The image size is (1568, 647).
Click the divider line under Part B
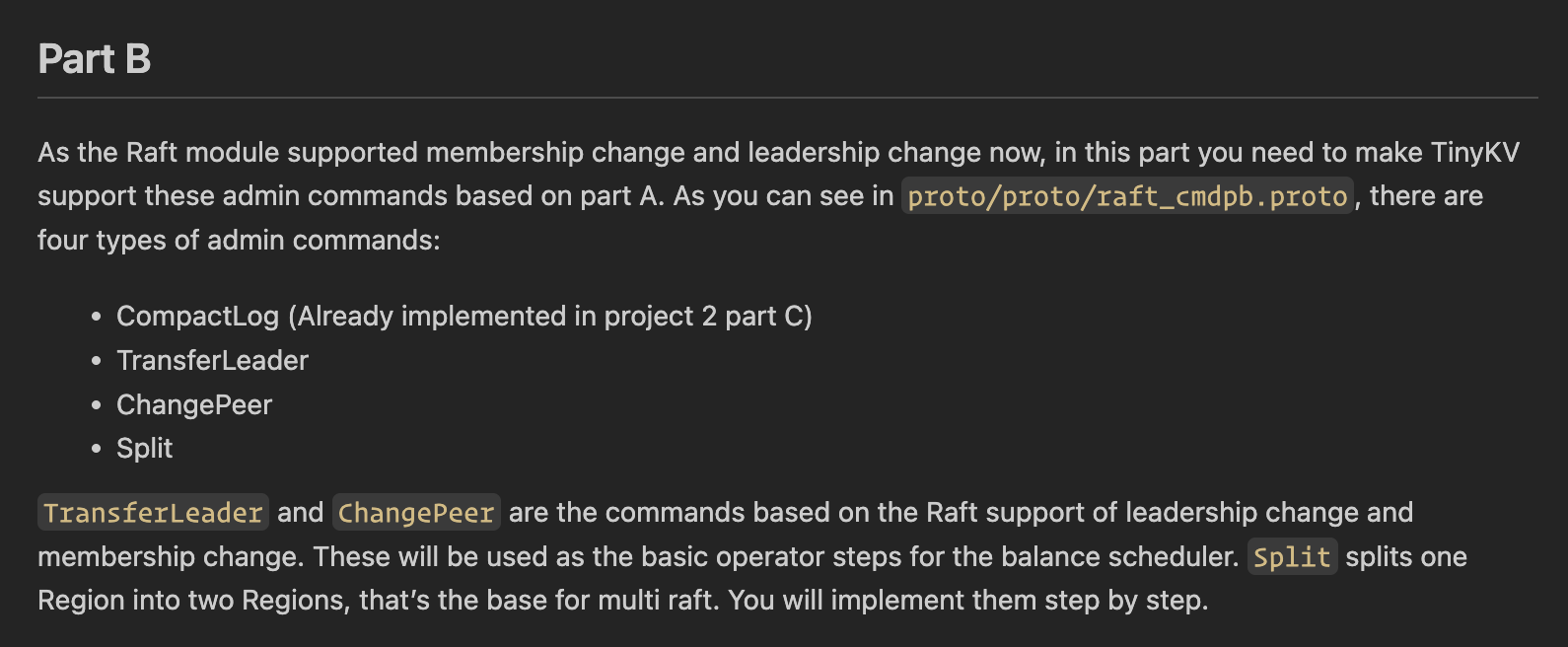pyautogui.click(x=787, y=98)
